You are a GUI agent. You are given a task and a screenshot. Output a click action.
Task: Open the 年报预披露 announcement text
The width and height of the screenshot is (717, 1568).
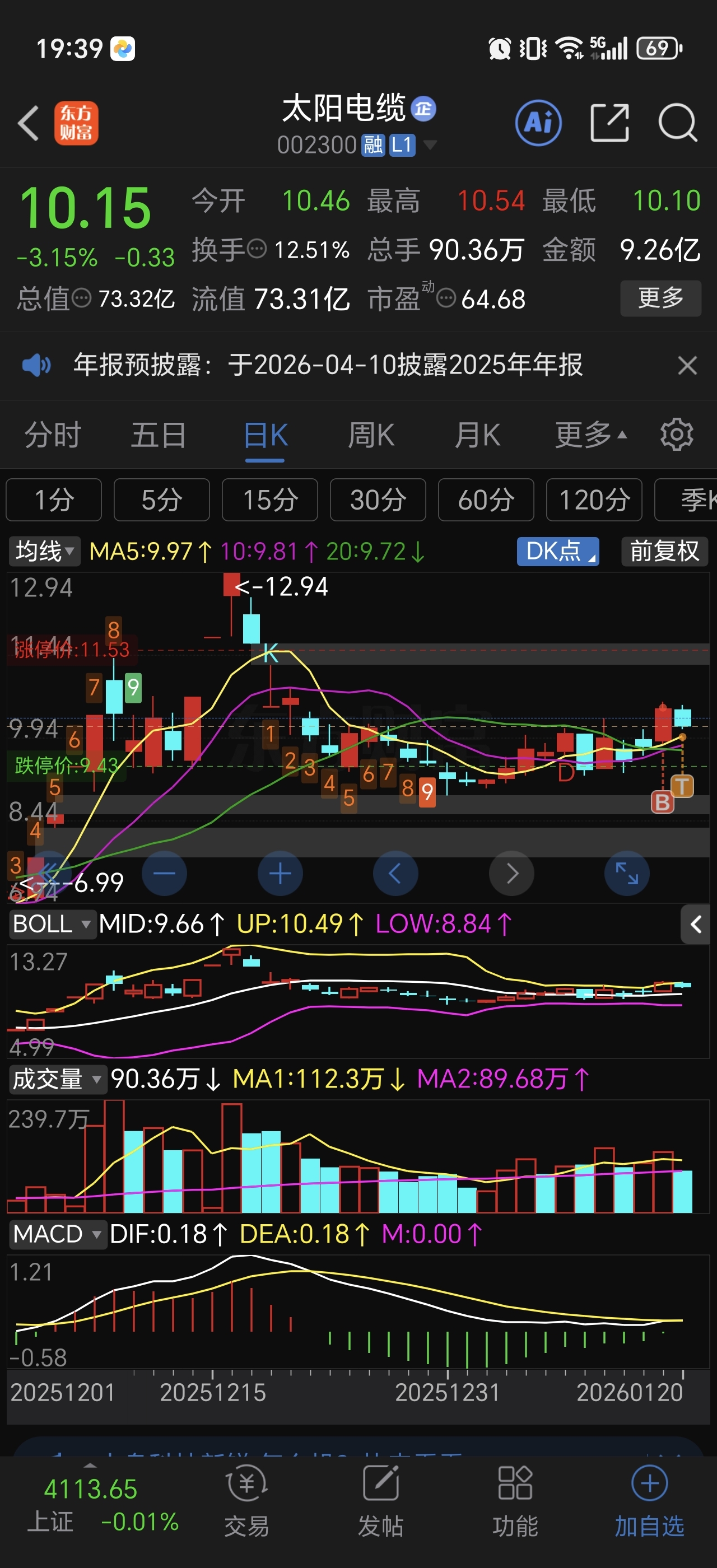point(328,365)
